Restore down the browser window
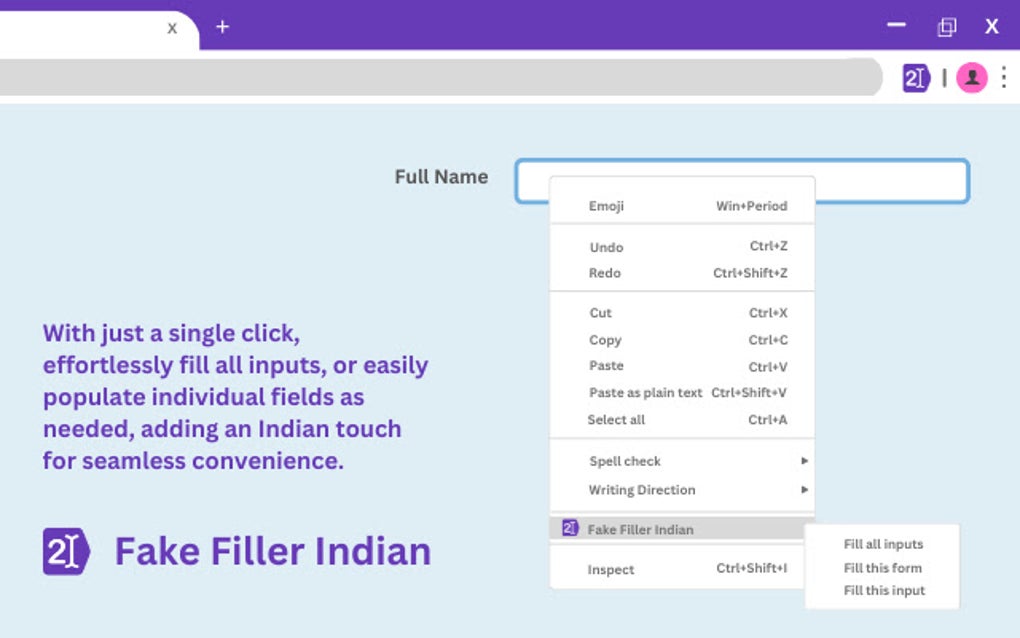Screen dimensions: 1020x638 [x=944, y=25]
